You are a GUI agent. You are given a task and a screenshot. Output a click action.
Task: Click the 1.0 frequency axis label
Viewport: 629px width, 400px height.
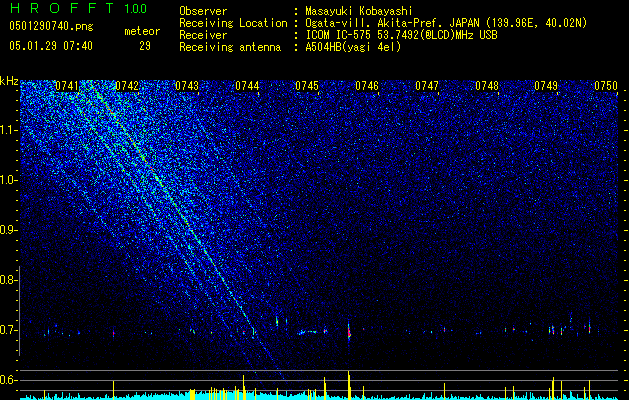pos(9,180)
